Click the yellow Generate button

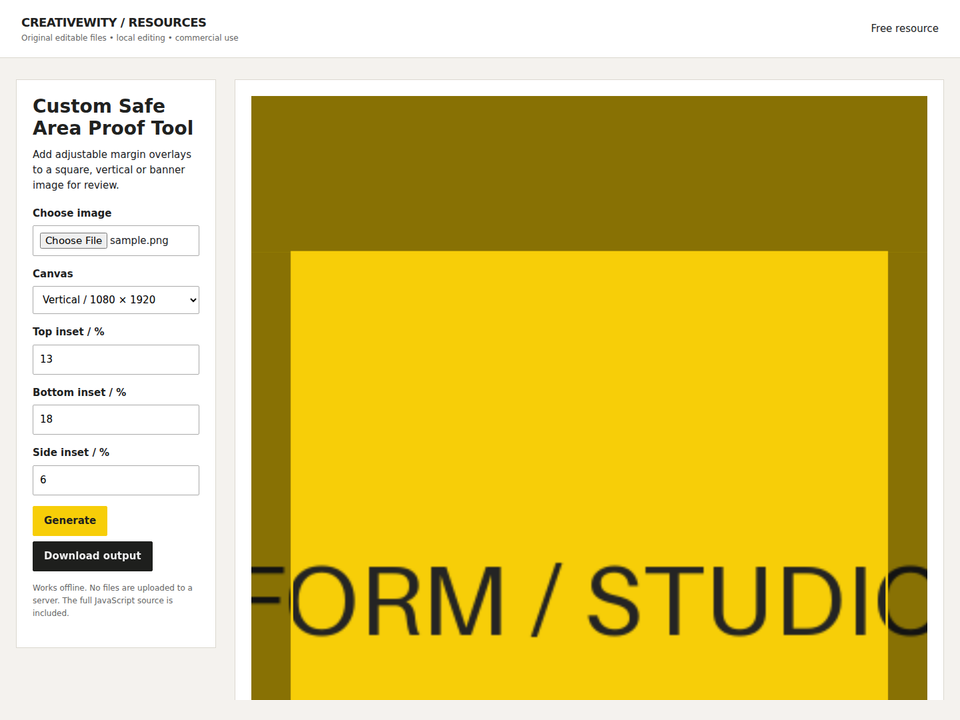[x=70, y=520]
